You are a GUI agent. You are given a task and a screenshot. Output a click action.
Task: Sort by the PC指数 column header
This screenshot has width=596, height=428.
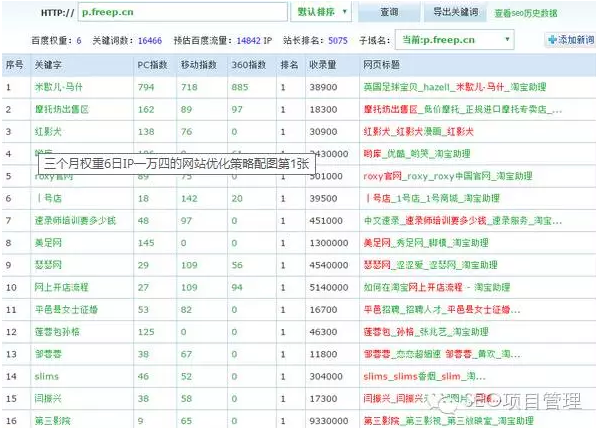152,65
